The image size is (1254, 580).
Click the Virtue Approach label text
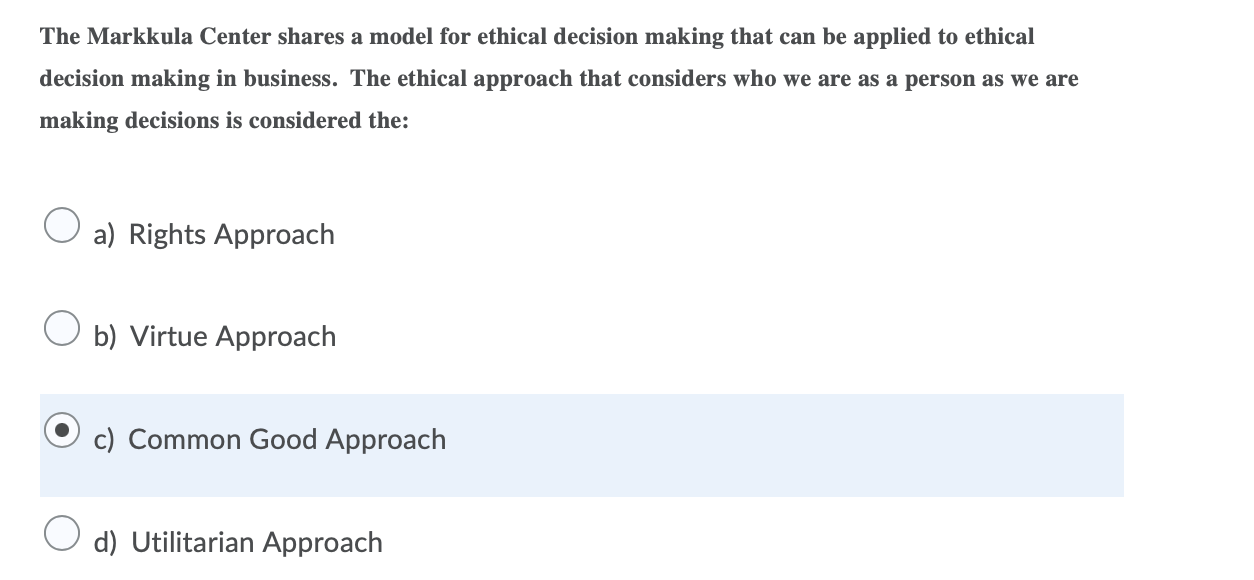pos(233,336)
